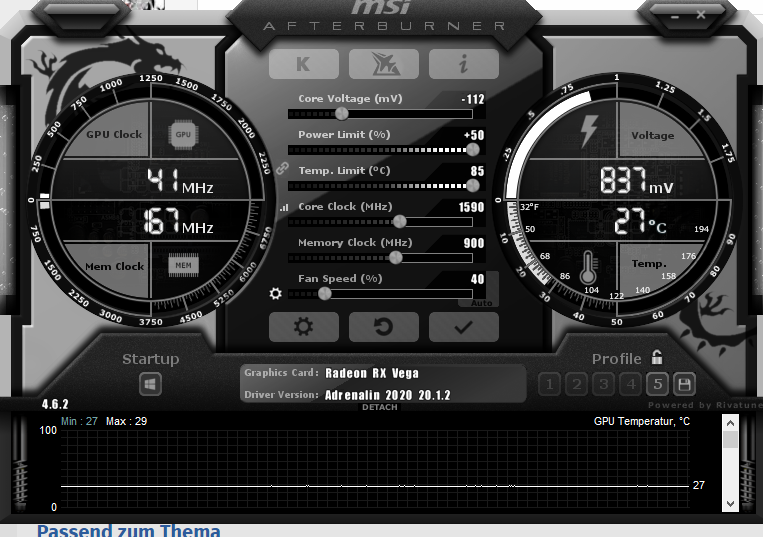Image resolution: width=763 pixels, height=537 pixels.
Task: Select profile slot 5
Action: point(657,384)
